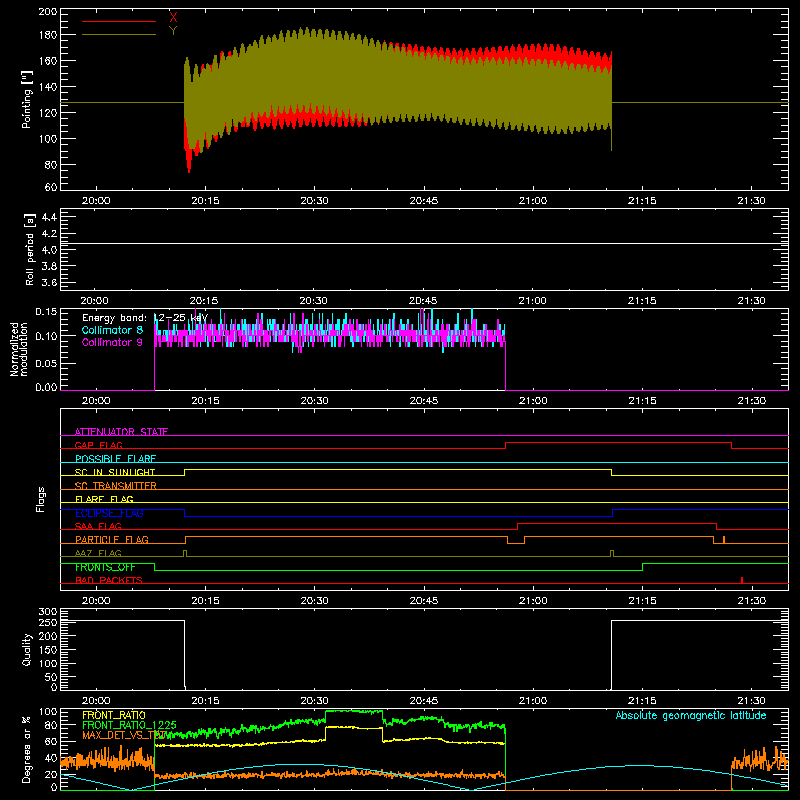The width and height of the screenshot is (800, 800).
Task: Click the 20:30 time label under Flags plot
Action: 314,601
